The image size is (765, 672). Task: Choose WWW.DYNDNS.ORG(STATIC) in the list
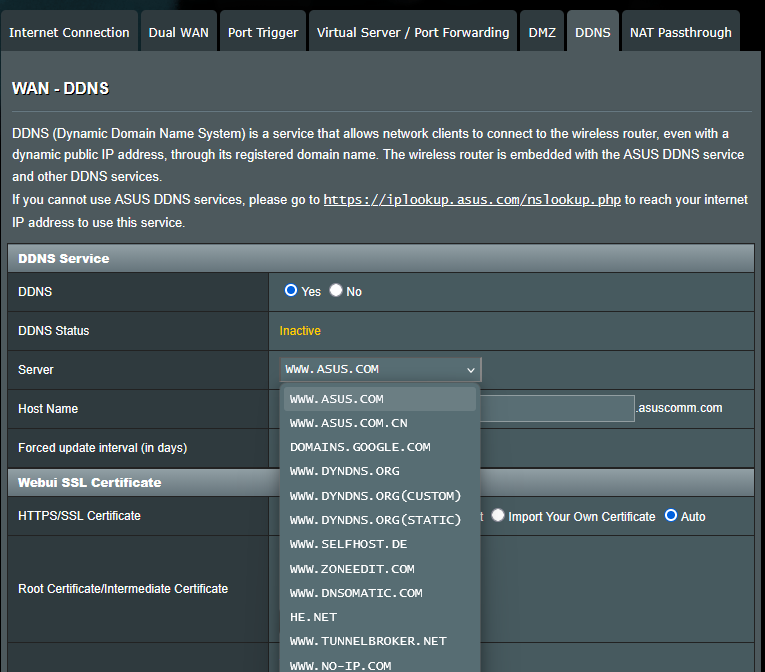[375, 520]
